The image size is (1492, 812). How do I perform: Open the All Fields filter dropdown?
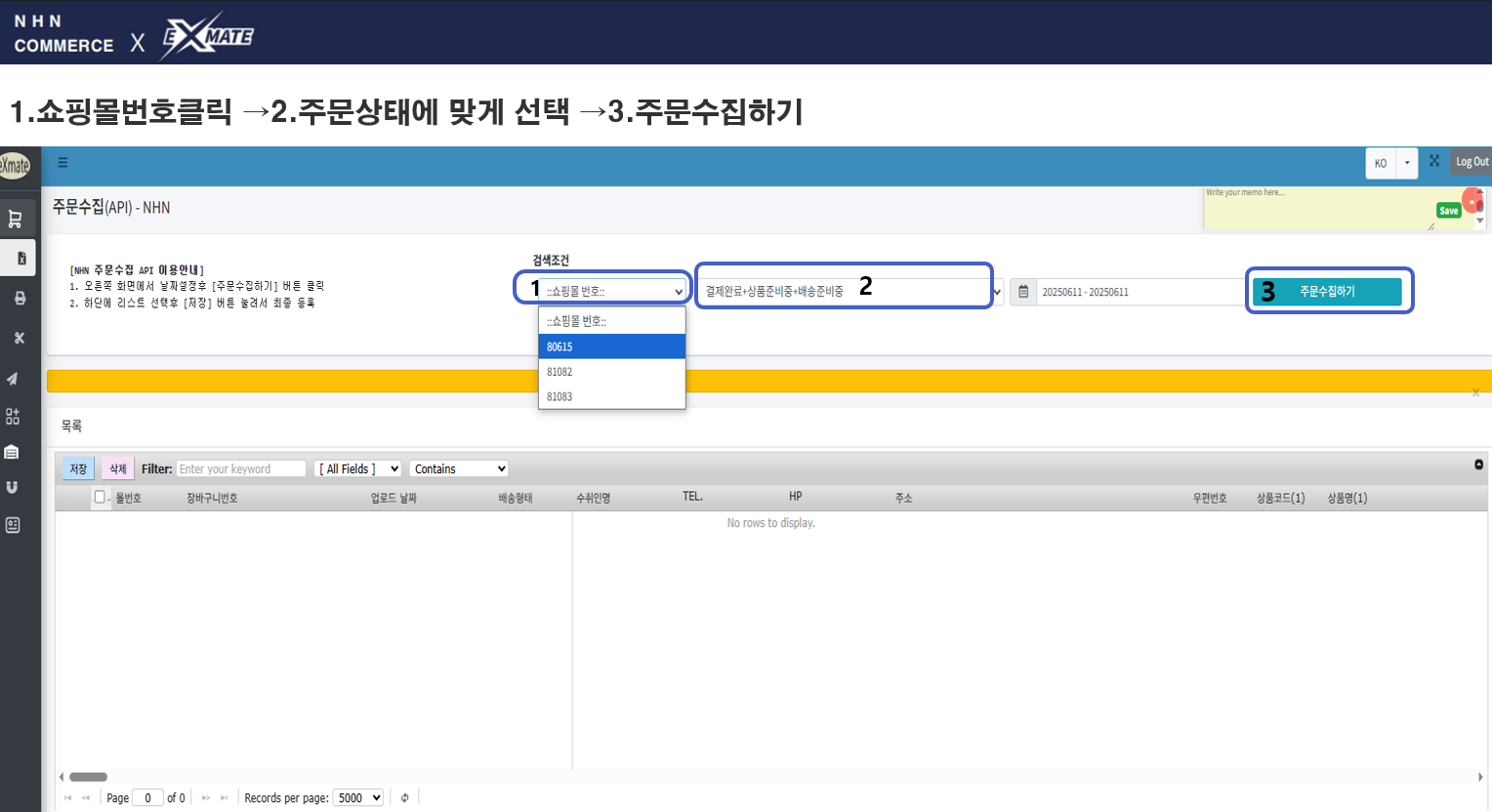[x=358, y=469]
